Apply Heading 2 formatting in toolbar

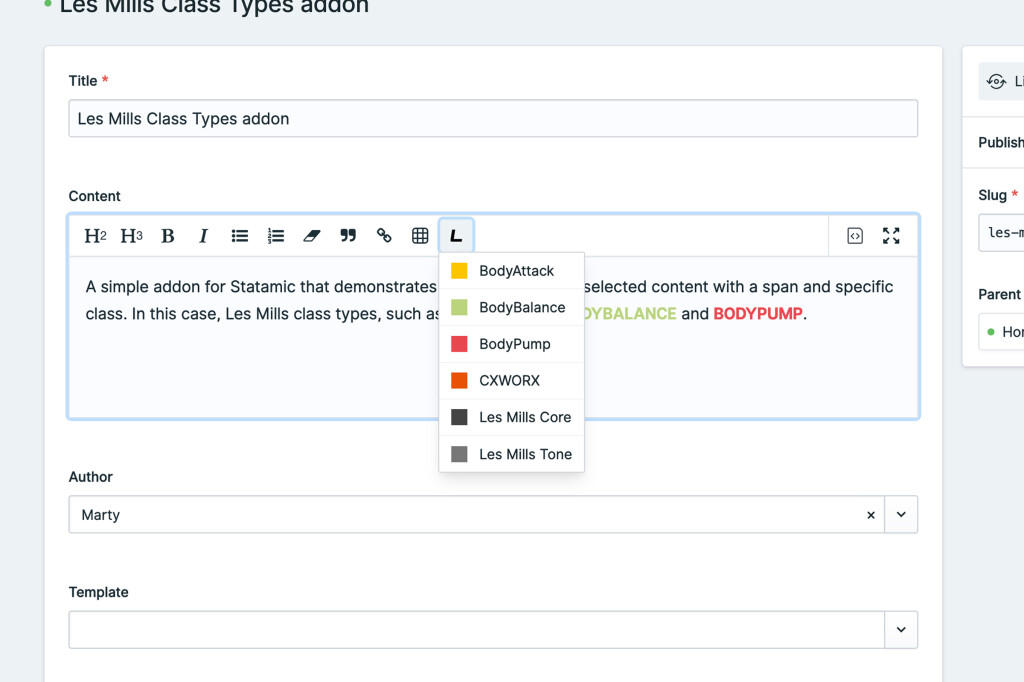[95, 236]
